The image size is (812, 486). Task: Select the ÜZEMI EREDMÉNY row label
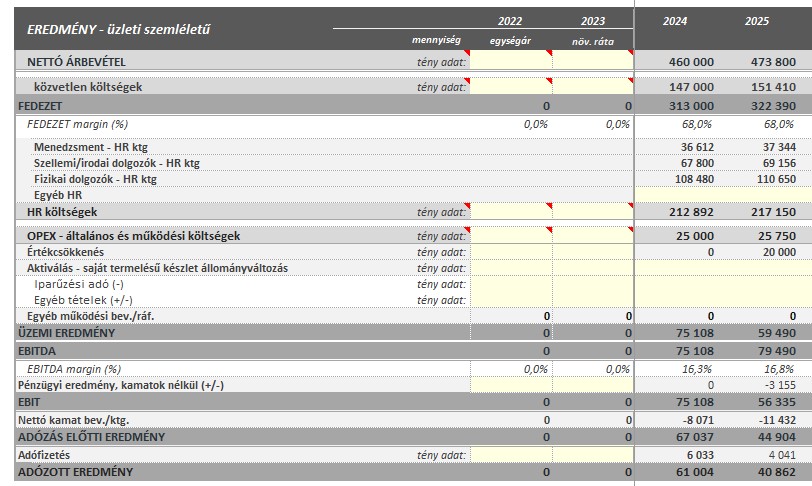pyautogui.click(x=66, y=333)
